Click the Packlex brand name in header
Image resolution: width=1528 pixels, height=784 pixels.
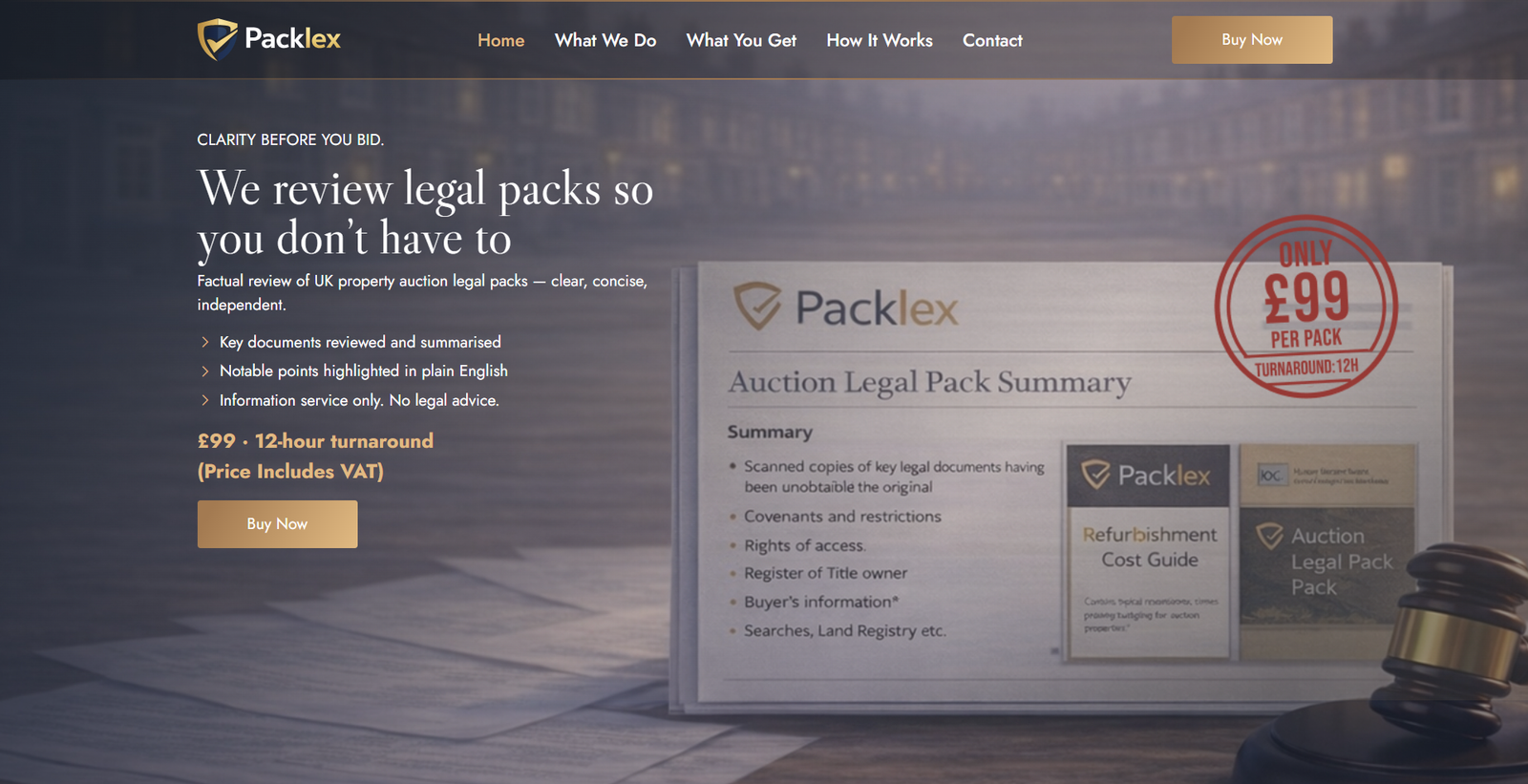(292, 38)
